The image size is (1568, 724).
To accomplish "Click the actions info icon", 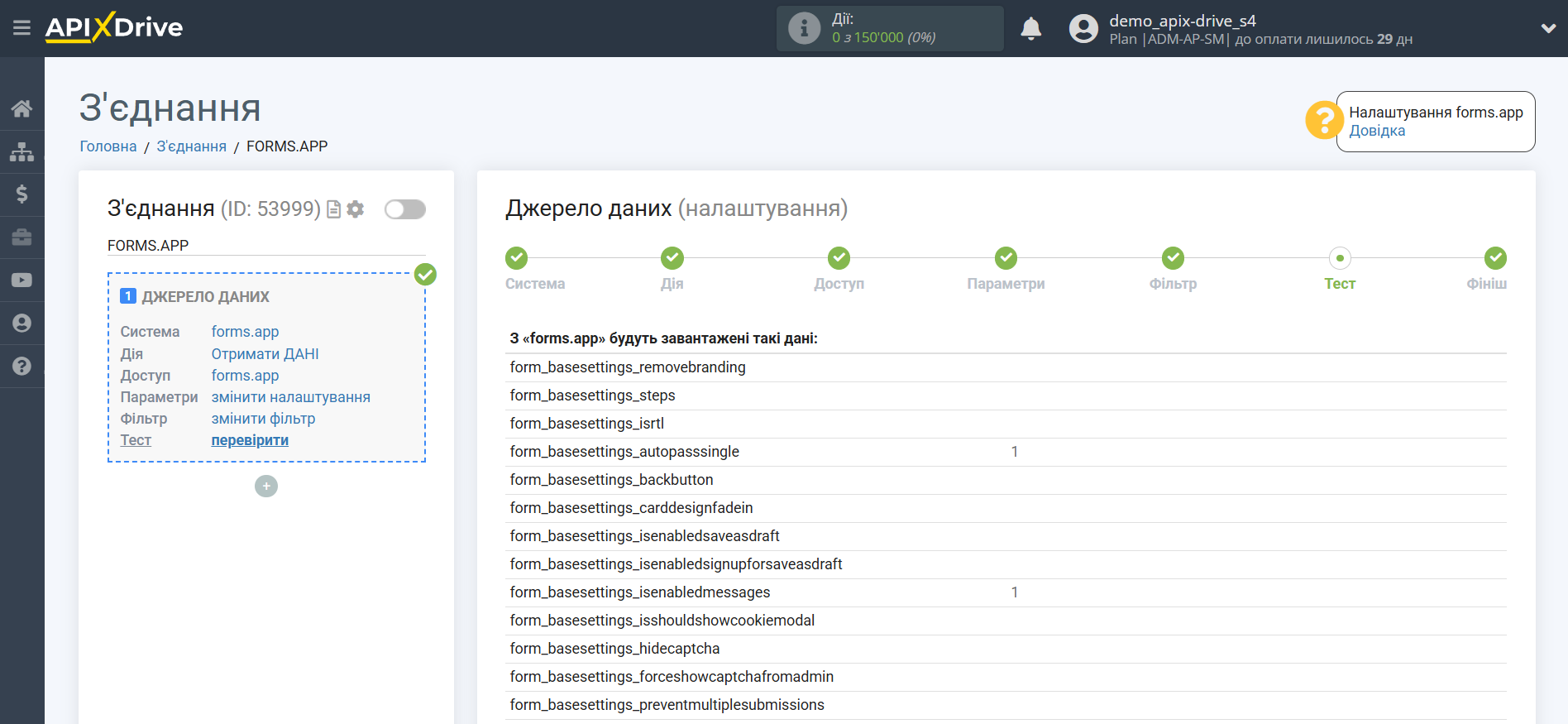I will 804,28.
